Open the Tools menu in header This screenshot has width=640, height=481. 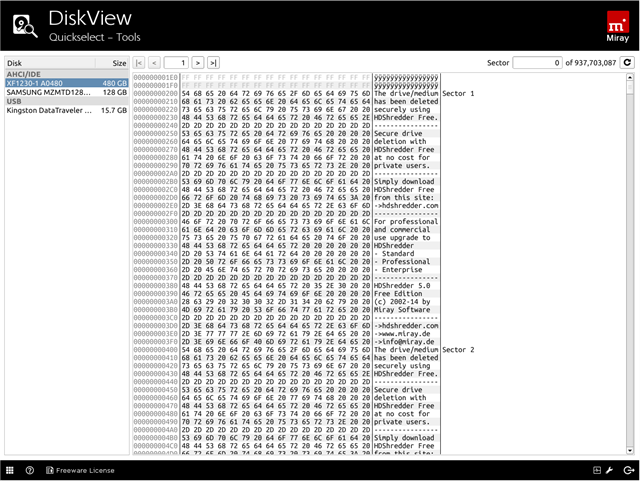point(128,37)
